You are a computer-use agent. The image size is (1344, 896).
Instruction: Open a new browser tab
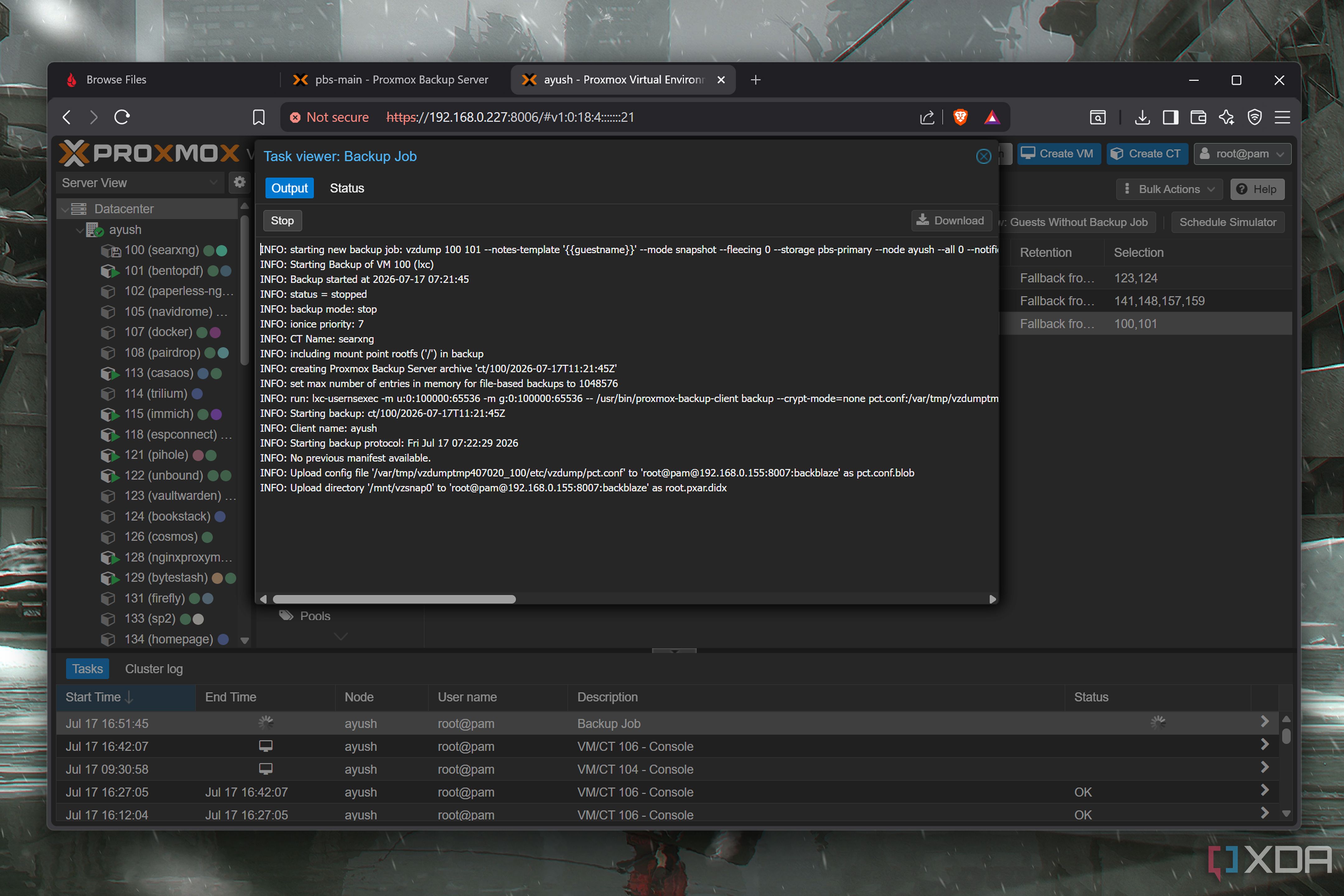click(x=755, y=80)
